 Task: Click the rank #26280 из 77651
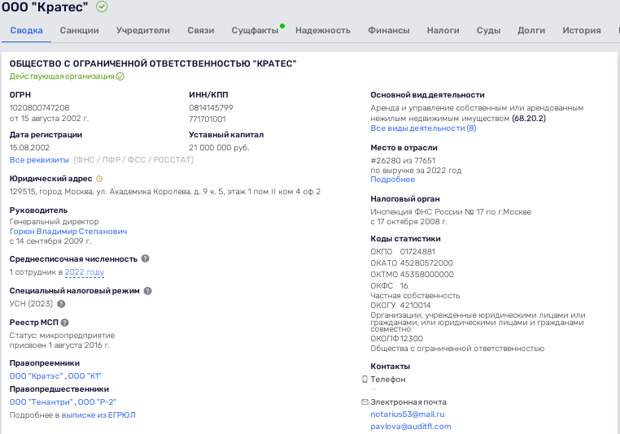(x=403, y=160)
